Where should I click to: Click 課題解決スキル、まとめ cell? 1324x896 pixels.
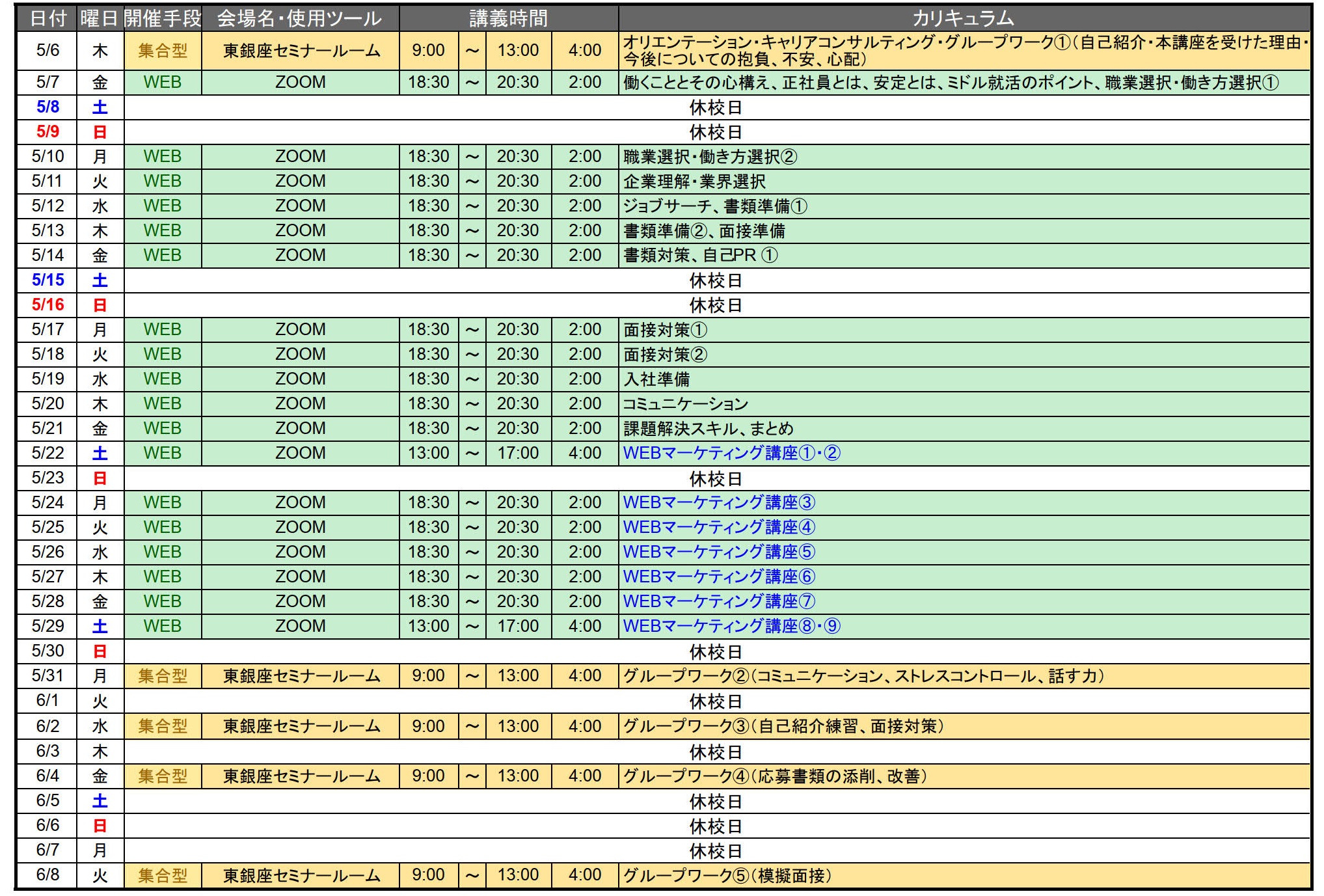point(964,429)
